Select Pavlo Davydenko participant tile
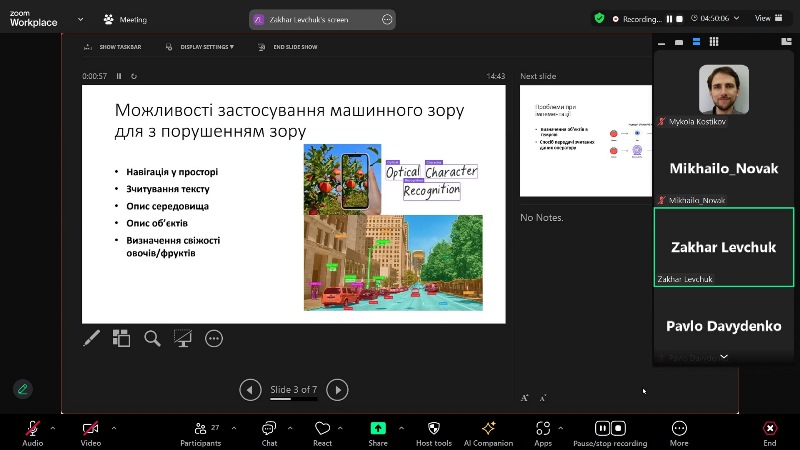The height and width of the screenshot is (450, 800). (x=723, y=326)
